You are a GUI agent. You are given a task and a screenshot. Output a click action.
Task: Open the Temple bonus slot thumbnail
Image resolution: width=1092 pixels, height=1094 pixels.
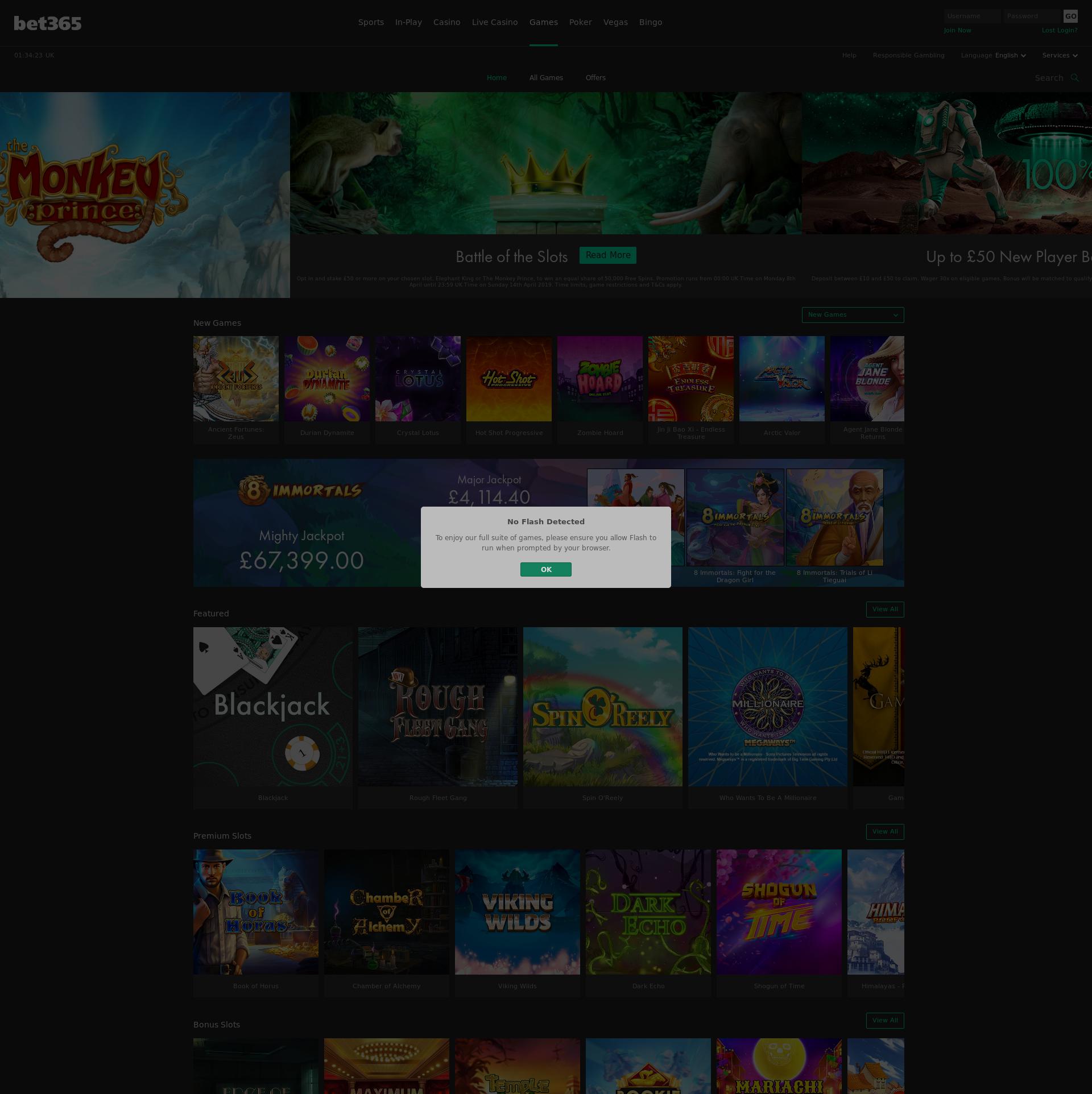click(x=518, y=1066)
